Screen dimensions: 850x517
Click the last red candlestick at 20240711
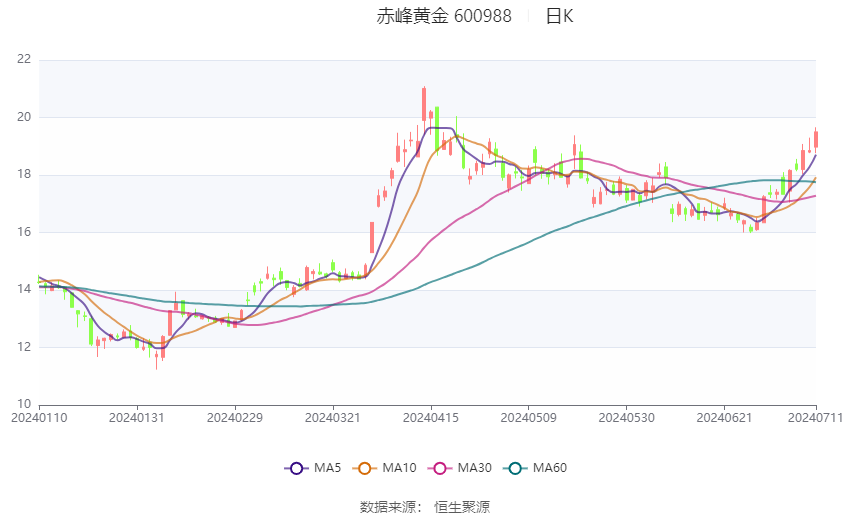[816, 139]
